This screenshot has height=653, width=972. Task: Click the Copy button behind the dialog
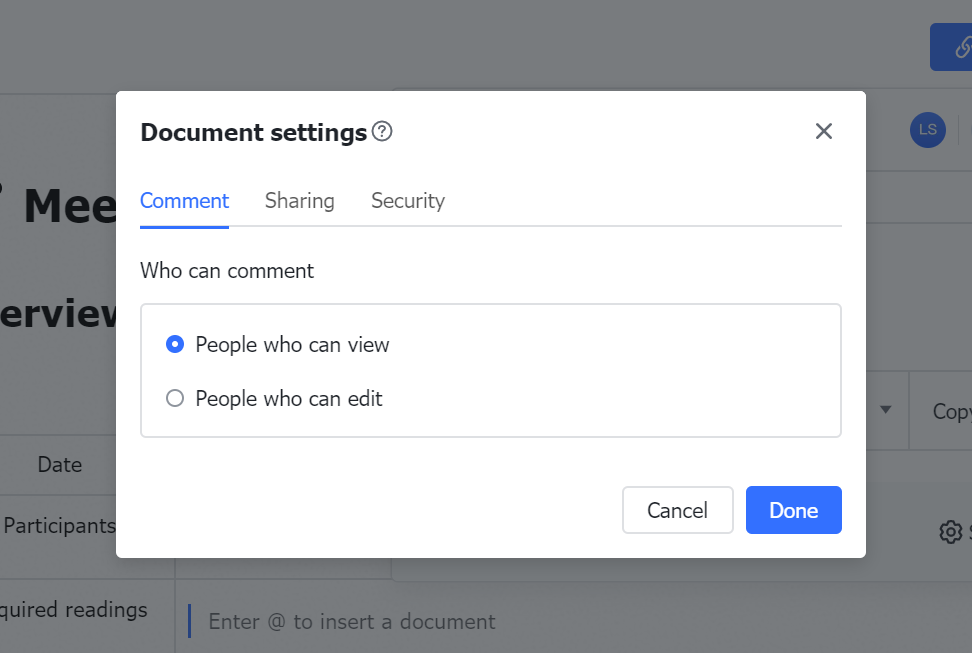[x=950, y=411]
